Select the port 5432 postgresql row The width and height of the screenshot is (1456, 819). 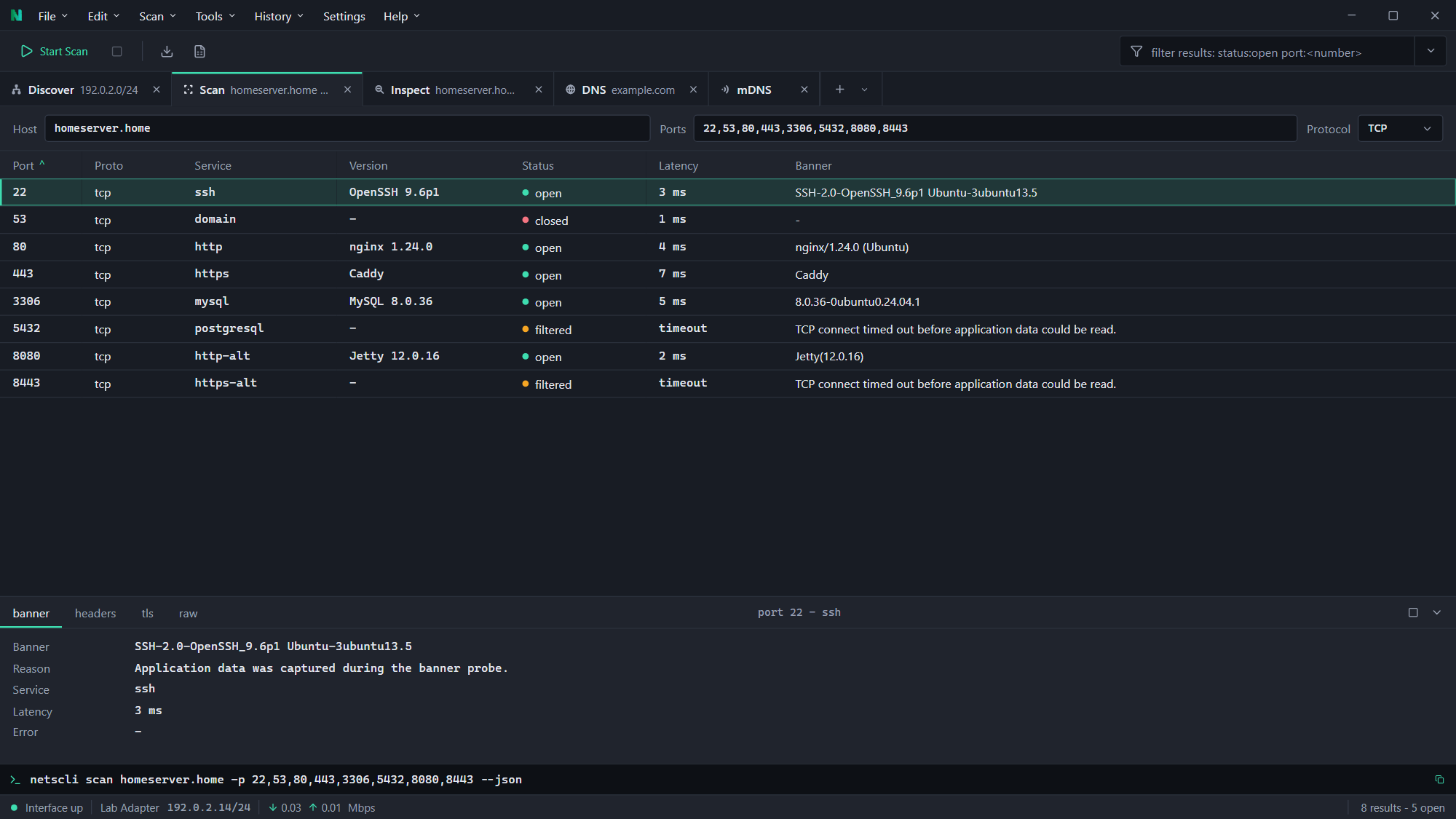tap(728, 329)
